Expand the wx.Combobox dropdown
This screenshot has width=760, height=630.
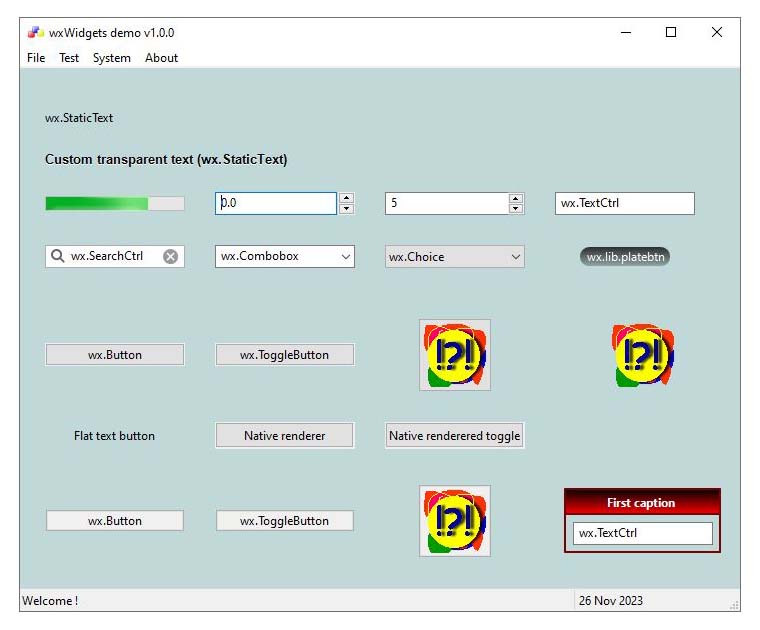(x=345, y=257)
